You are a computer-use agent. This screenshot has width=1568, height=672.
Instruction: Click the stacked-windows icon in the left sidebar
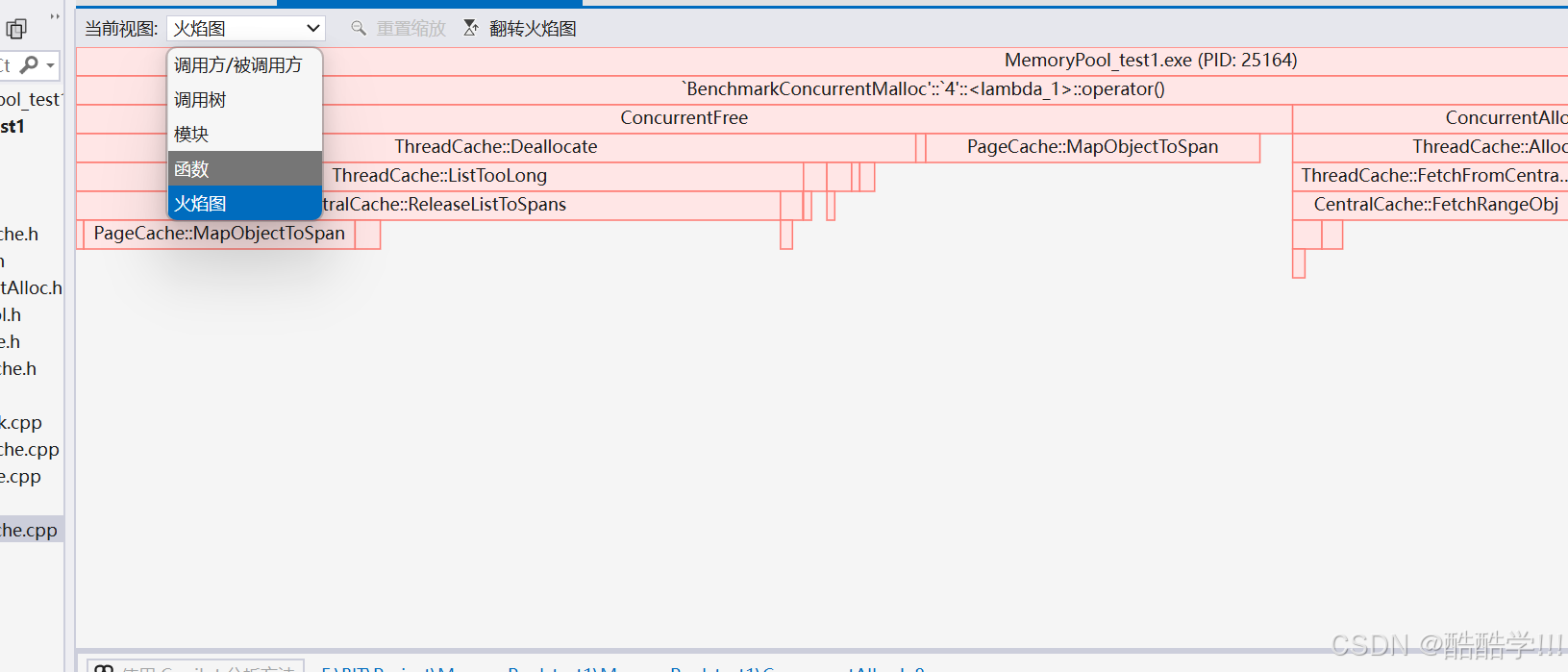click(x=16, y=29)
